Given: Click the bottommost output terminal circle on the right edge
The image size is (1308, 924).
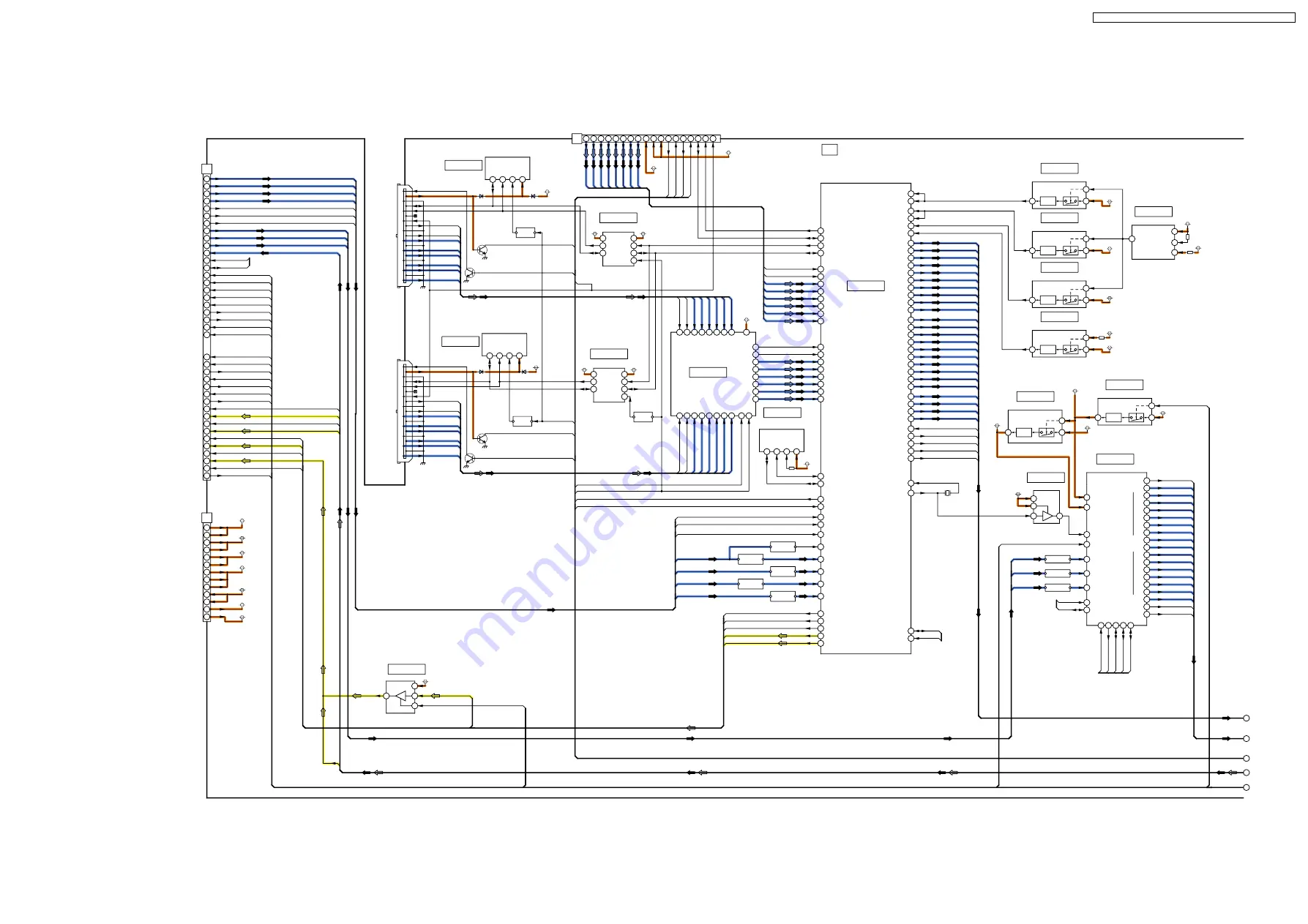Looking at the screenshot, I should pos(1246,788).
